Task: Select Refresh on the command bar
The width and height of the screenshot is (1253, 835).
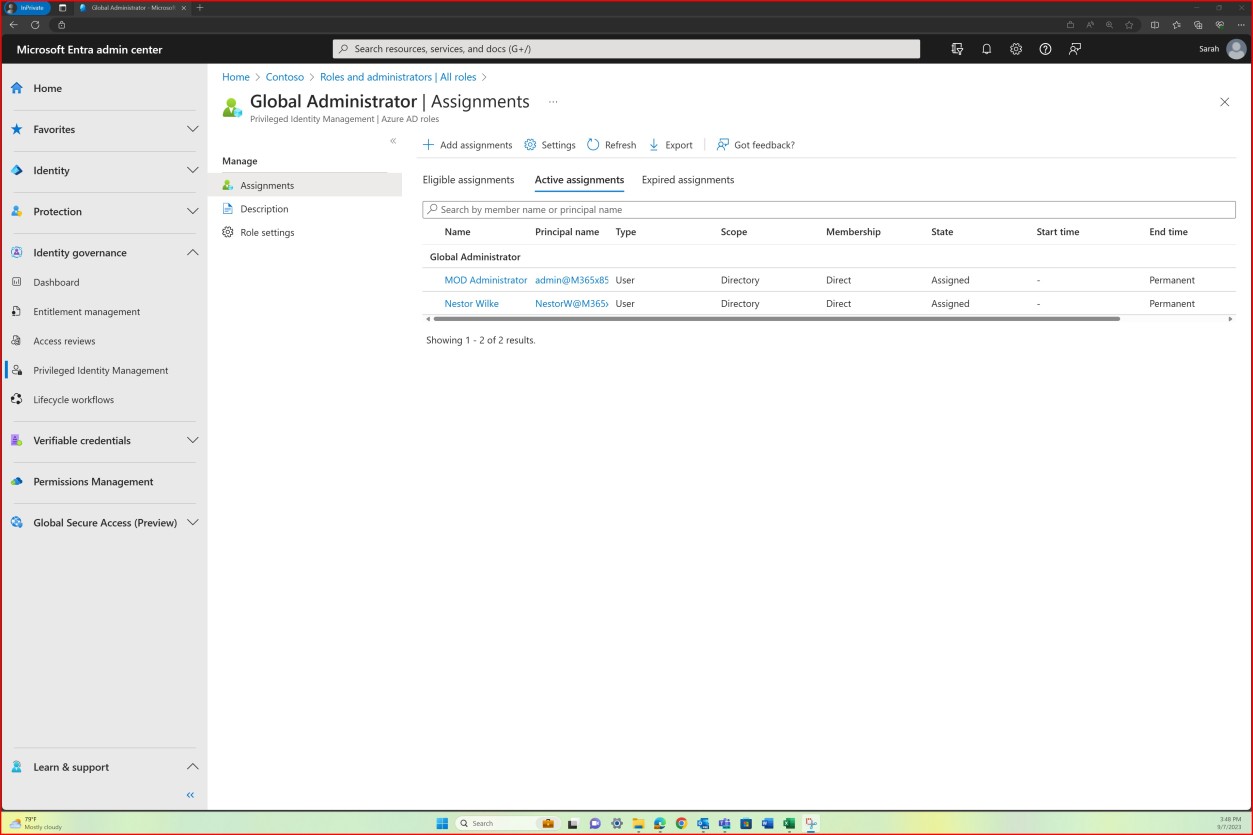Action: tap(610, 144)
